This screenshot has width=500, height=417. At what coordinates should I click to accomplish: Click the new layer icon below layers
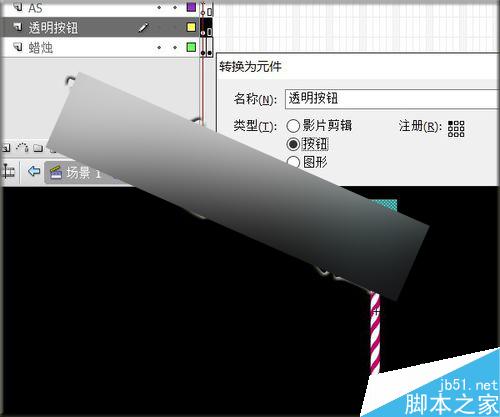[6, 147]
